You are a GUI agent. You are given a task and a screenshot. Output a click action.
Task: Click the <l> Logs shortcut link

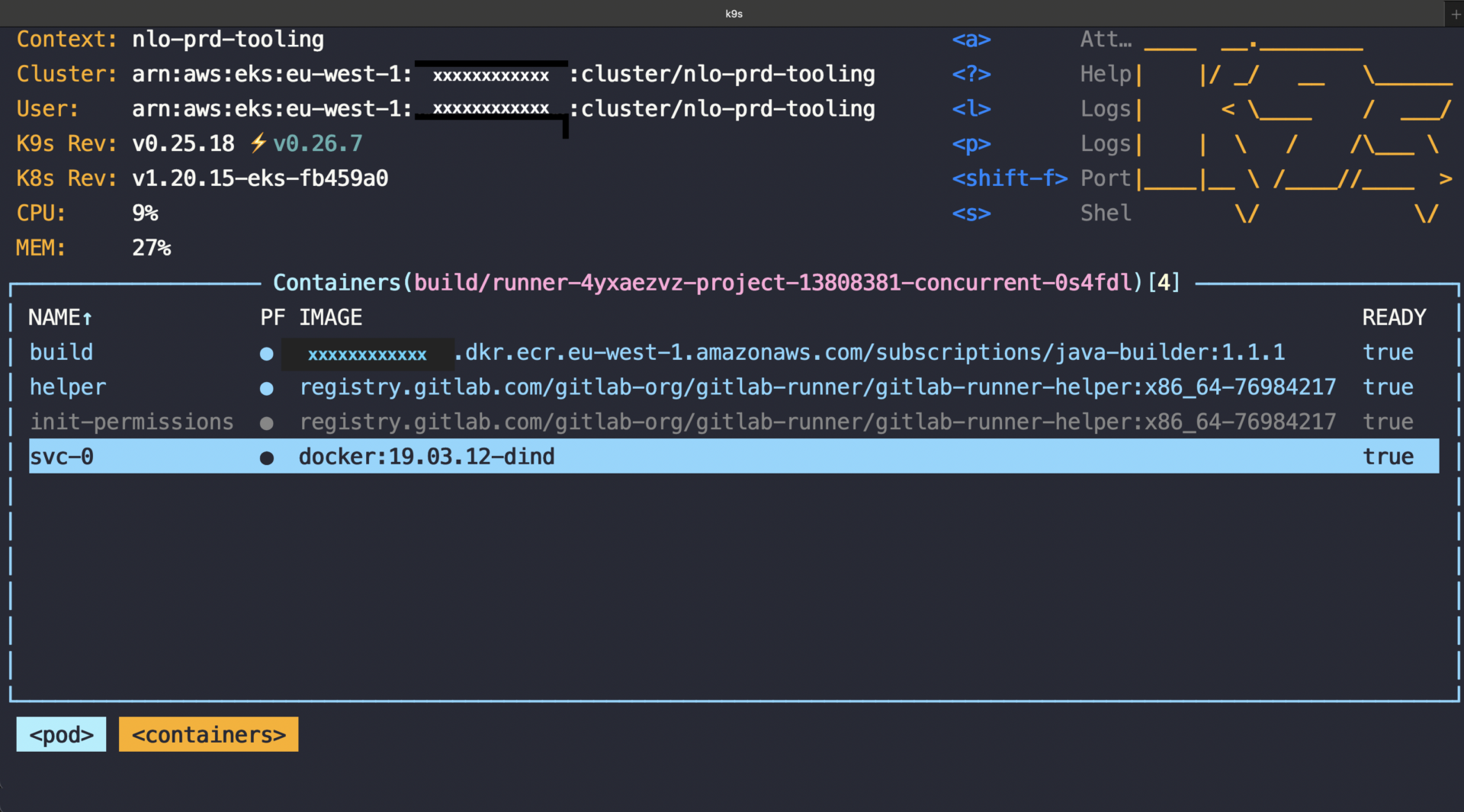pyautogui.click(x=971, y=109)
